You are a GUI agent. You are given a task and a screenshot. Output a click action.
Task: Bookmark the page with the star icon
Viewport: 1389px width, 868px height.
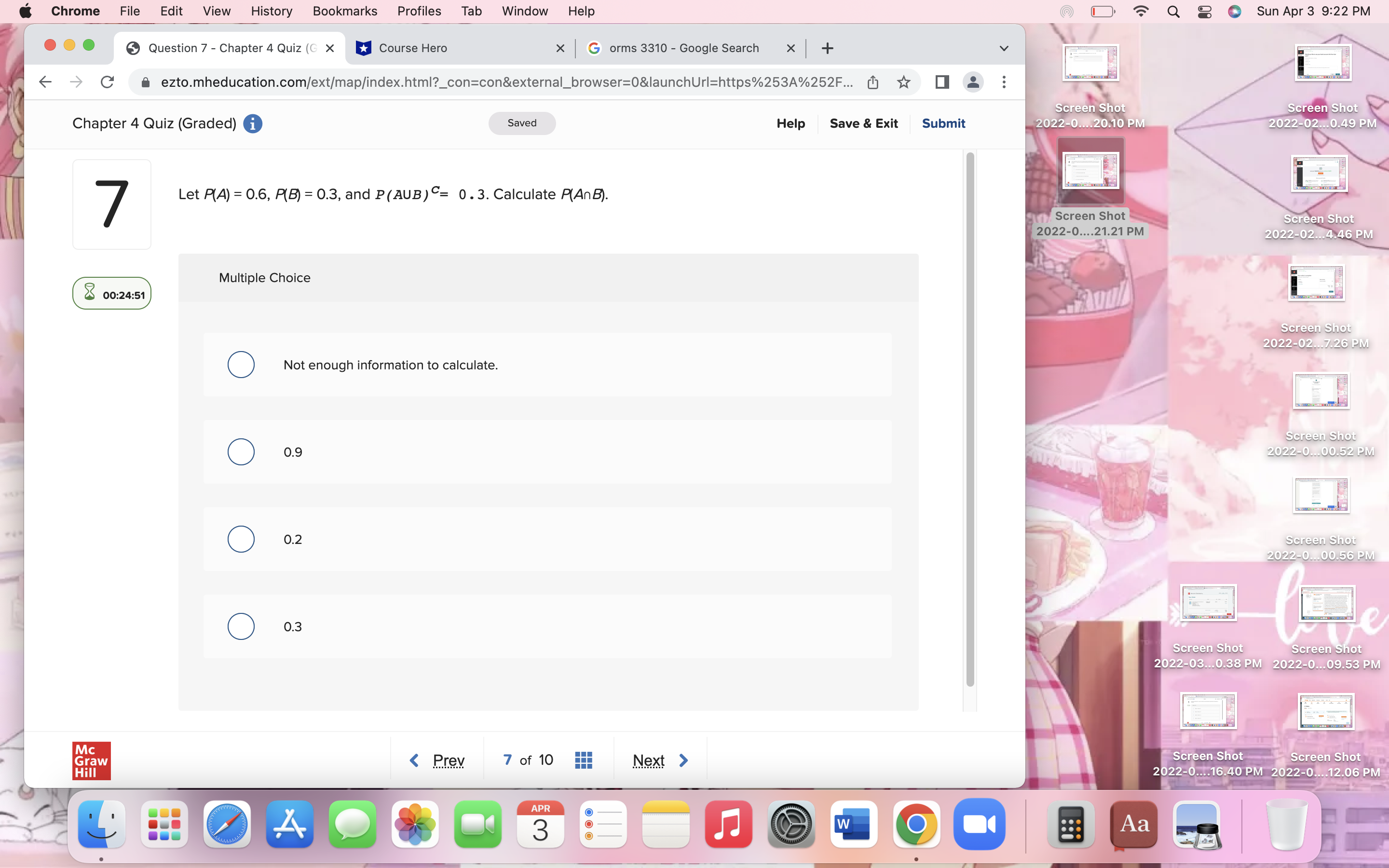(x=903, y=82)
